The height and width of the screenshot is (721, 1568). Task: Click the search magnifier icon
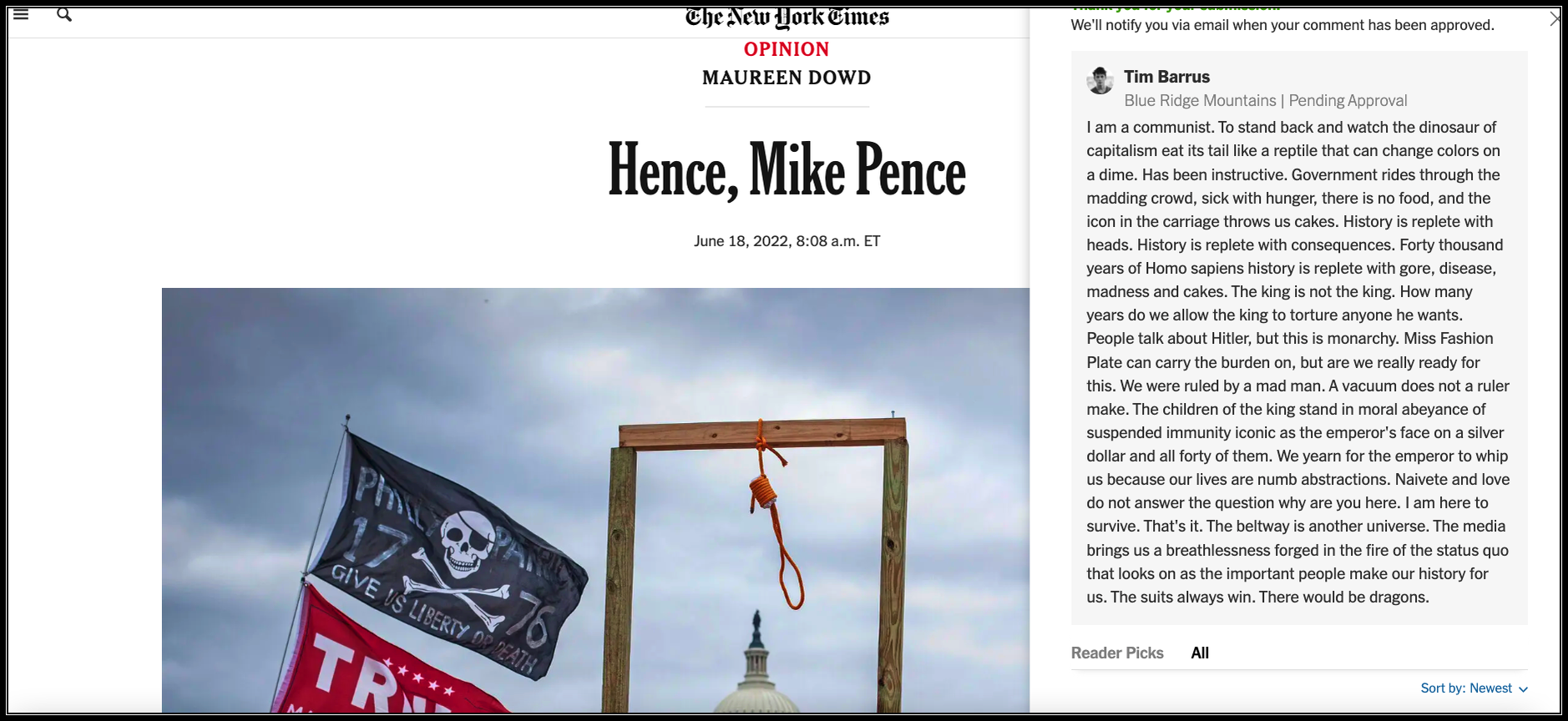point(64,14)
